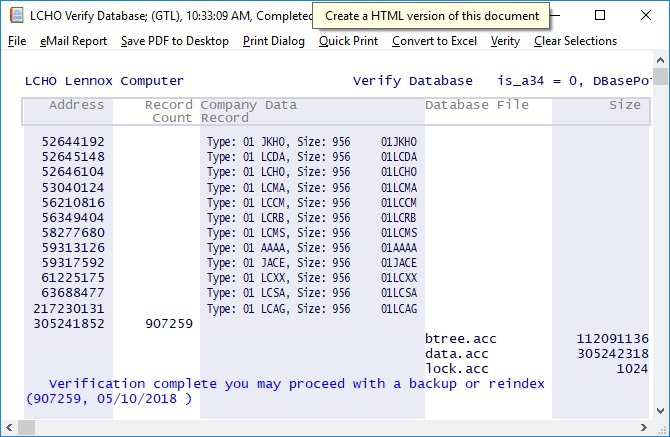This screenshot has width=670, height=437.
Task: Open the Print Dialog option
Action: coord(274,41)
